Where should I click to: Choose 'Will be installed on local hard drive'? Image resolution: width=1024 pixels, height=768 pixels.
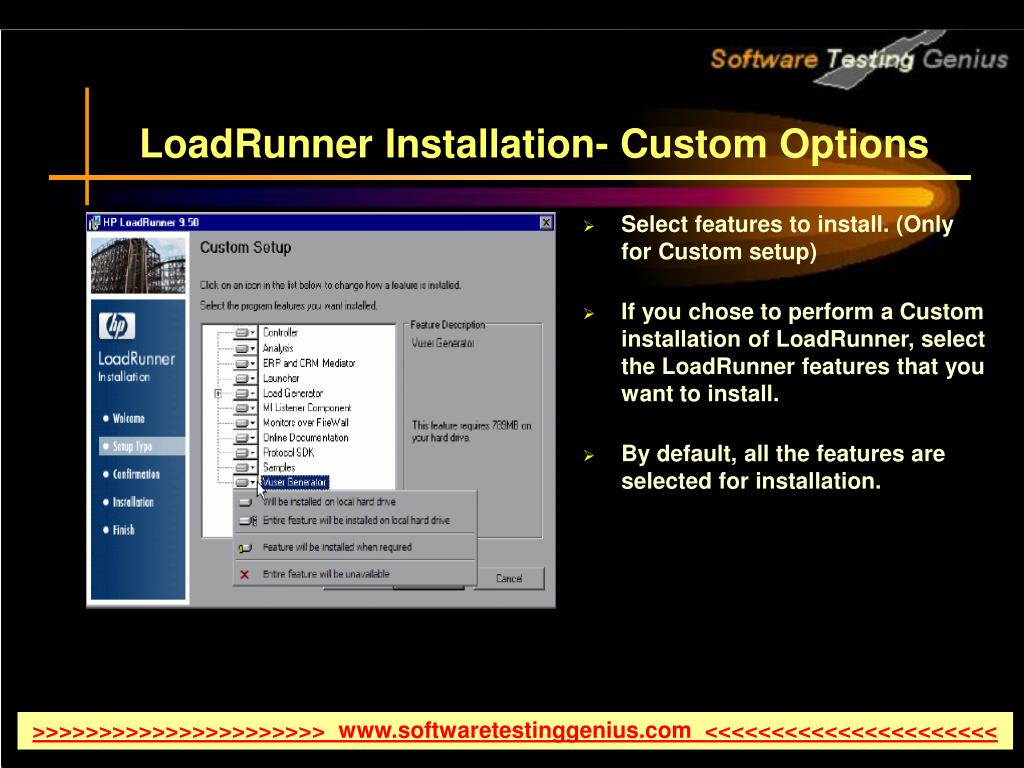355,502
